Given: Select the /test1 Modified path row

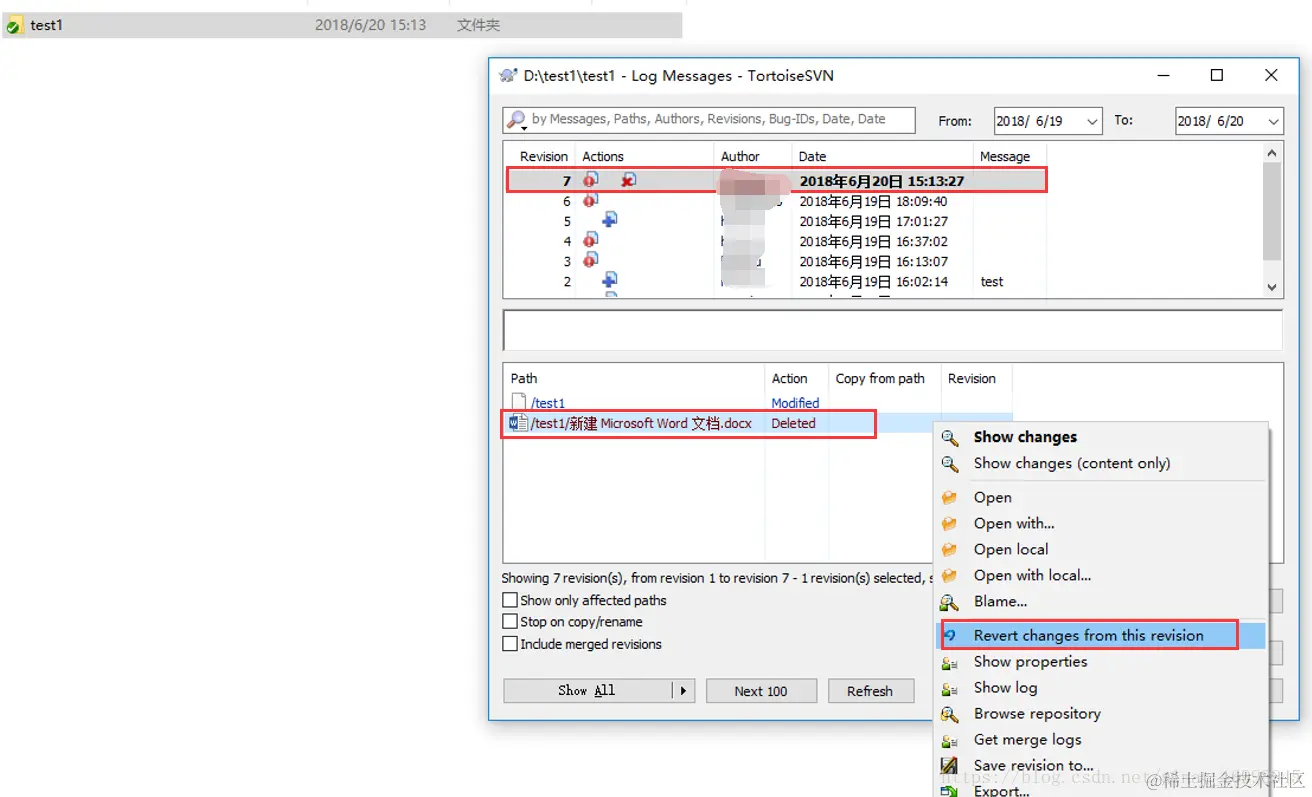Looking at the screenshot, I should tap(760, 403).
